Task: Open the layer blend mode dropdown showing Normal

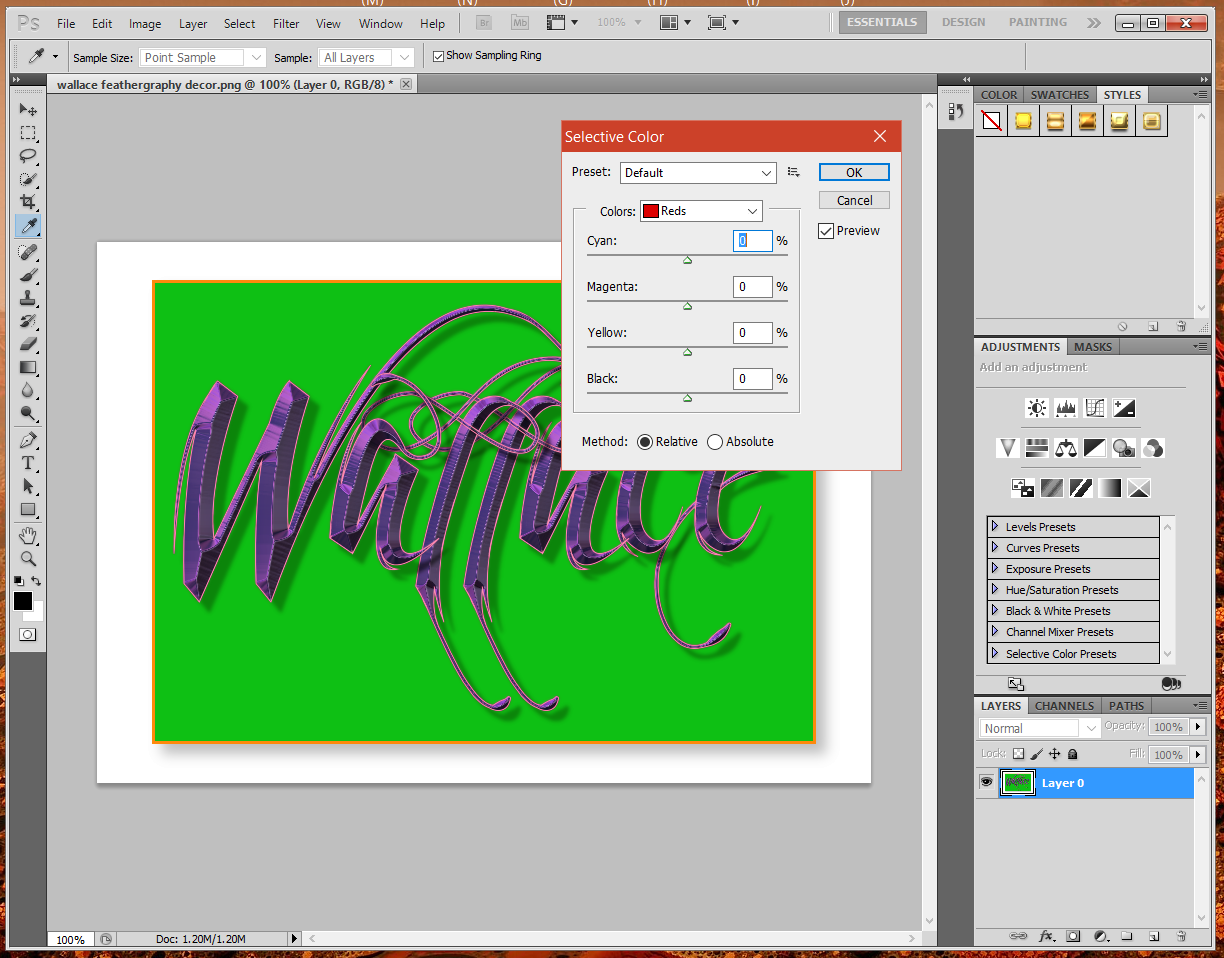Action: (x=1039, y=728)
